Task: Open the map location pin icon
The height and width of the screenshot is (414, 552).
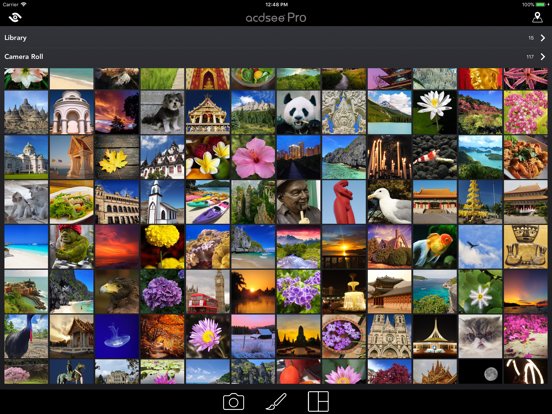Action: [x=537, y=17]
